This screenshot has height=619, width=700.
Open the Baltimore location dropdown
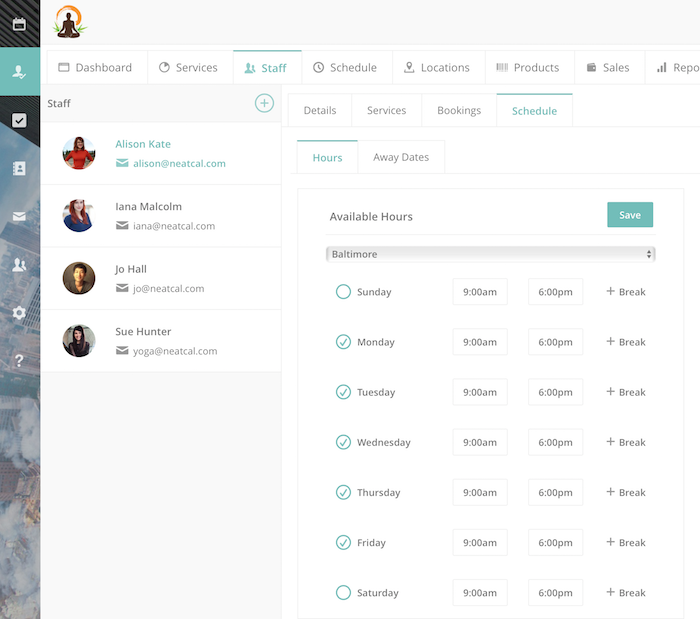coord(490,254)
